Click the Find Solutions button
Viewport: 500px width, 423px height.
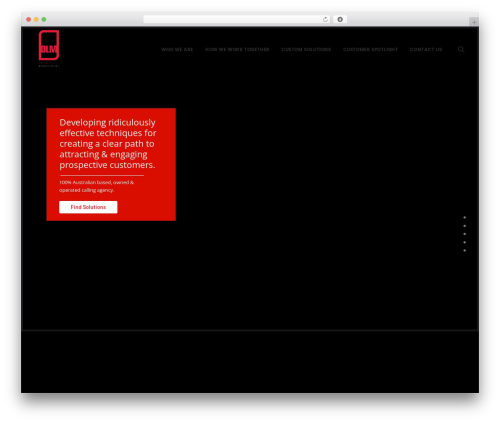point(88,207)
